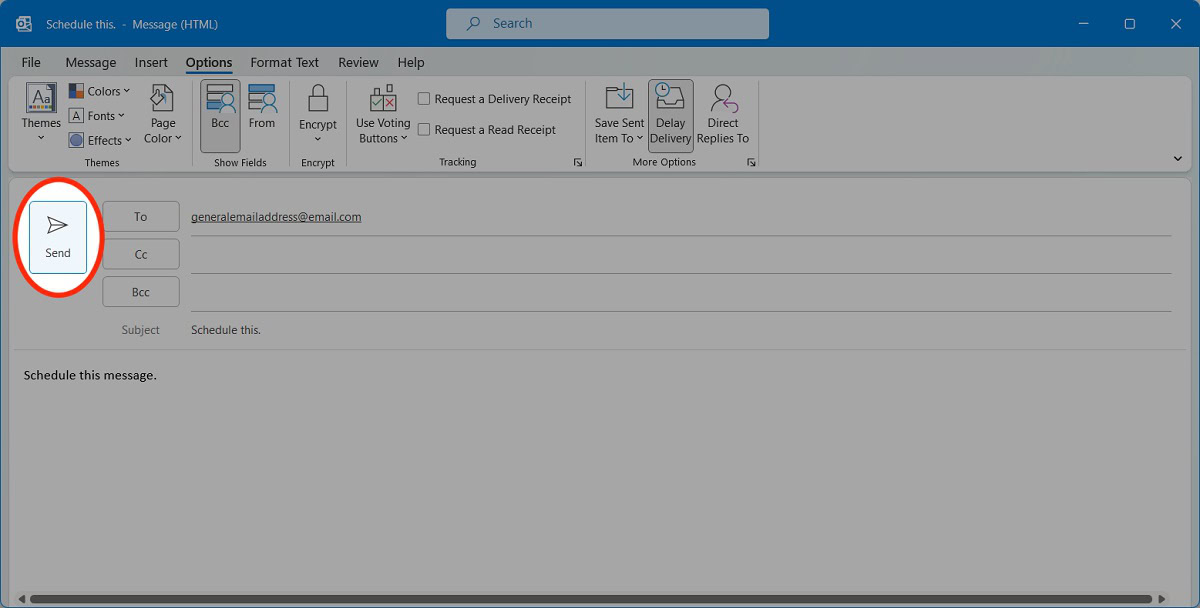1200x608 pixels.
Task: Click the horizontal scrollbar at the bottom
Action: coord(590,599)
